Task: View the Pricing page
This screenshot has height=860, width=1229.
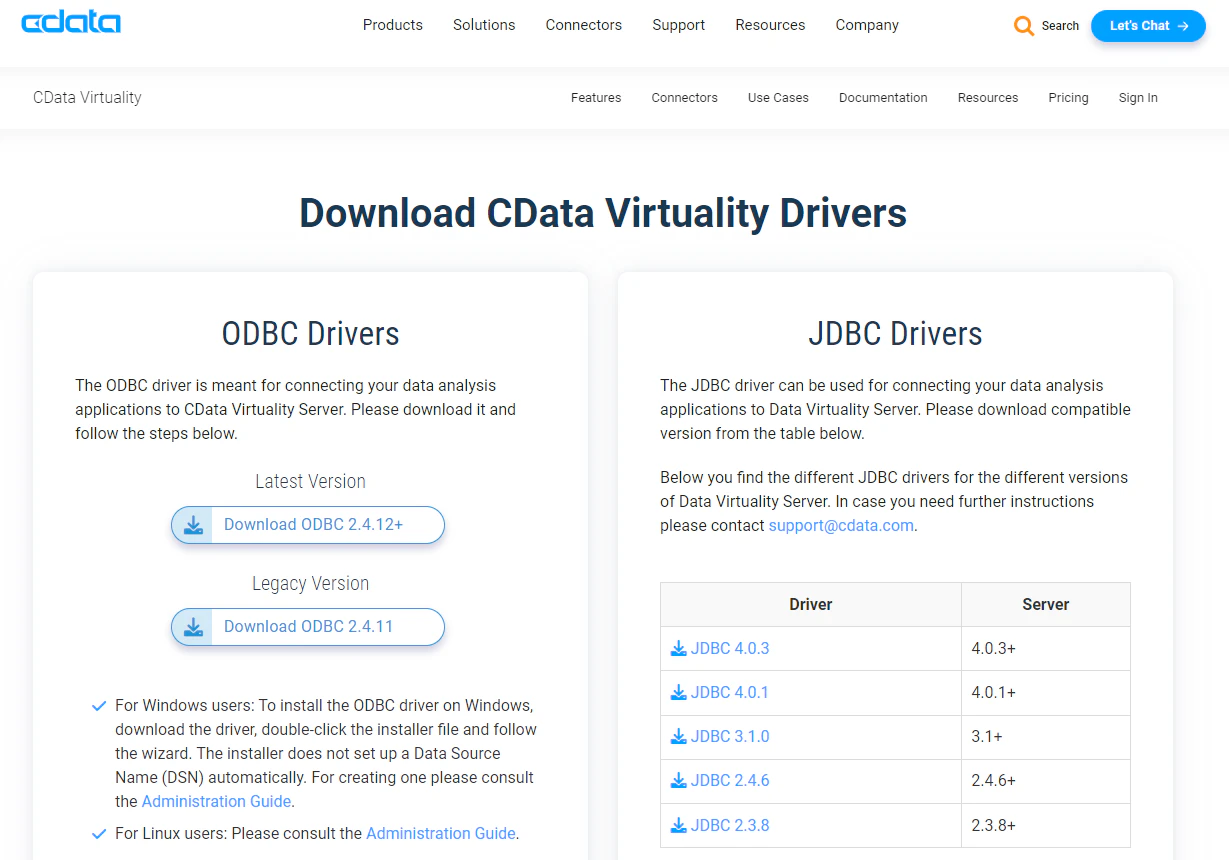Action: pyautogui.click(x=1068, y=98)
